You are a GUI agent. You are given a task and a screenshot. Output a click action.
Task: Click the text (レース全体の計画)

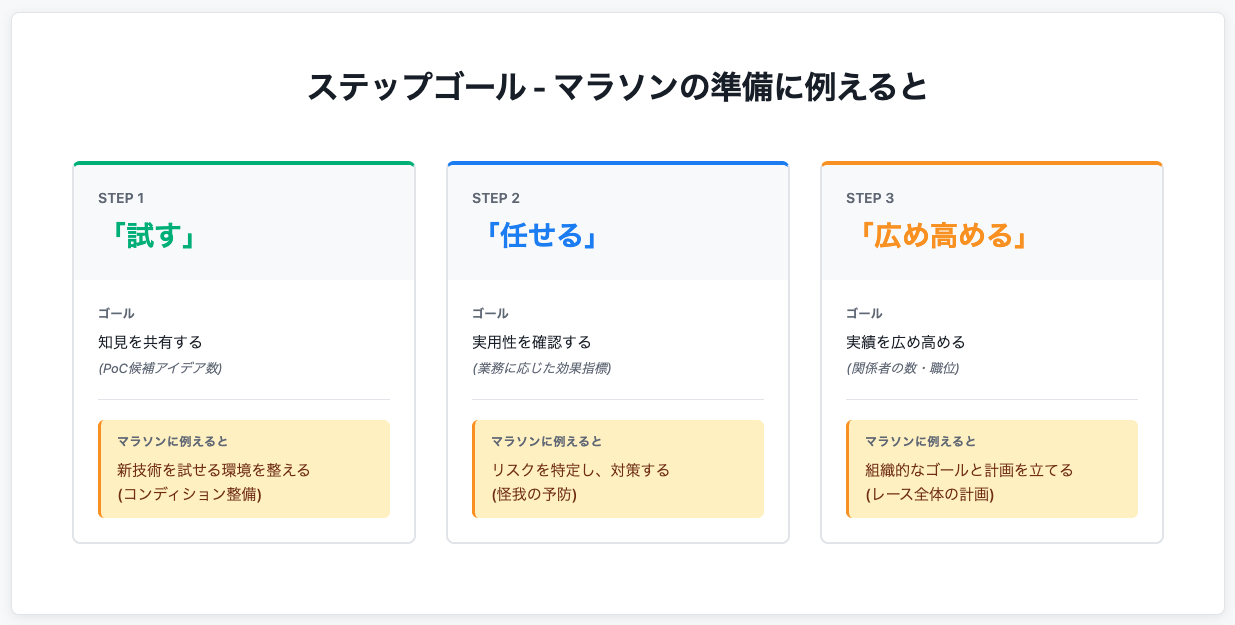pos(929,495)
